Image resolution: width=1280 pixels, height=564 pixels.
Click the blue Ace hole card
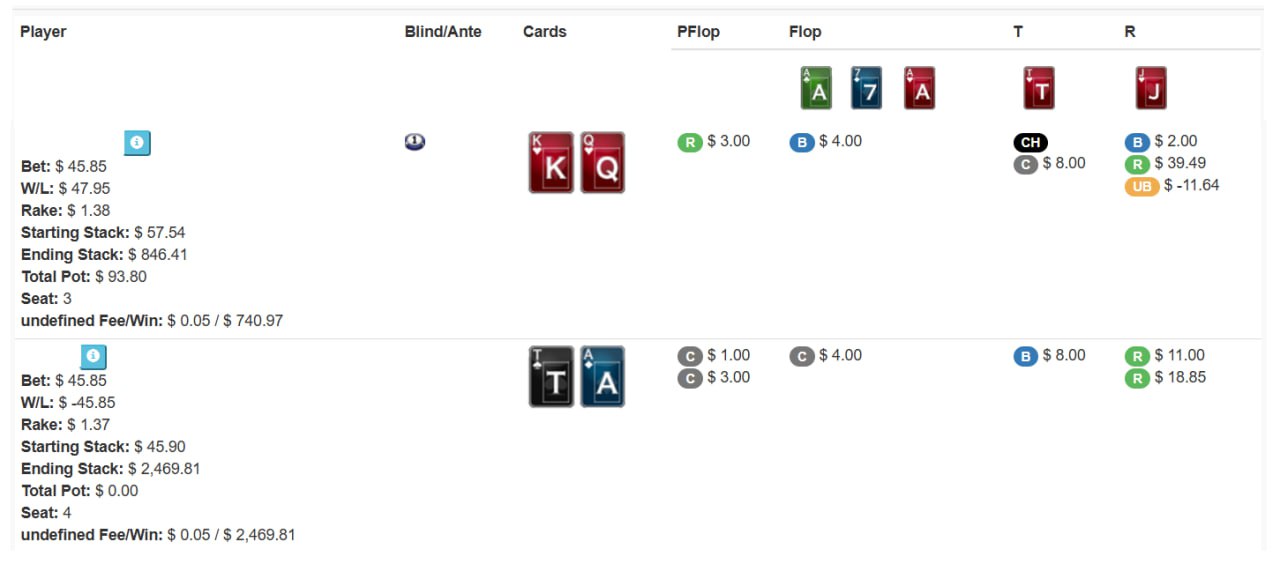point(602,377)
